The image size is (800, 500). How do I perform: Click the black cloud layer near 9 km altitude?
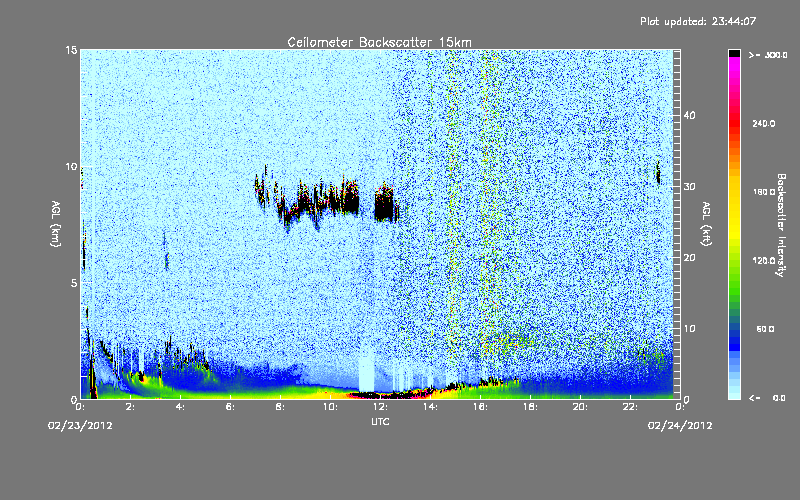coord(327,200)
